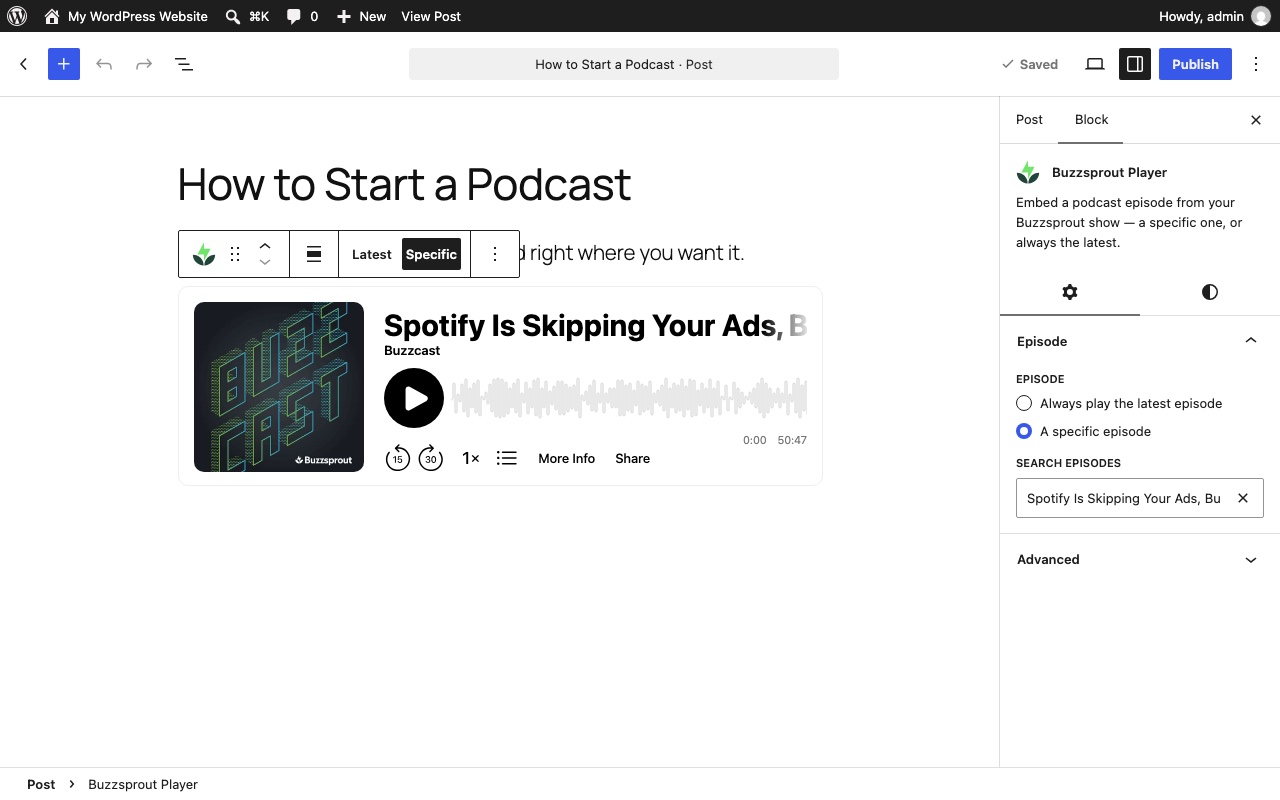Viewport: 1280px width, 800px height.
Task: Open the WordPress logo menu
Action: (x=17, y=16)
